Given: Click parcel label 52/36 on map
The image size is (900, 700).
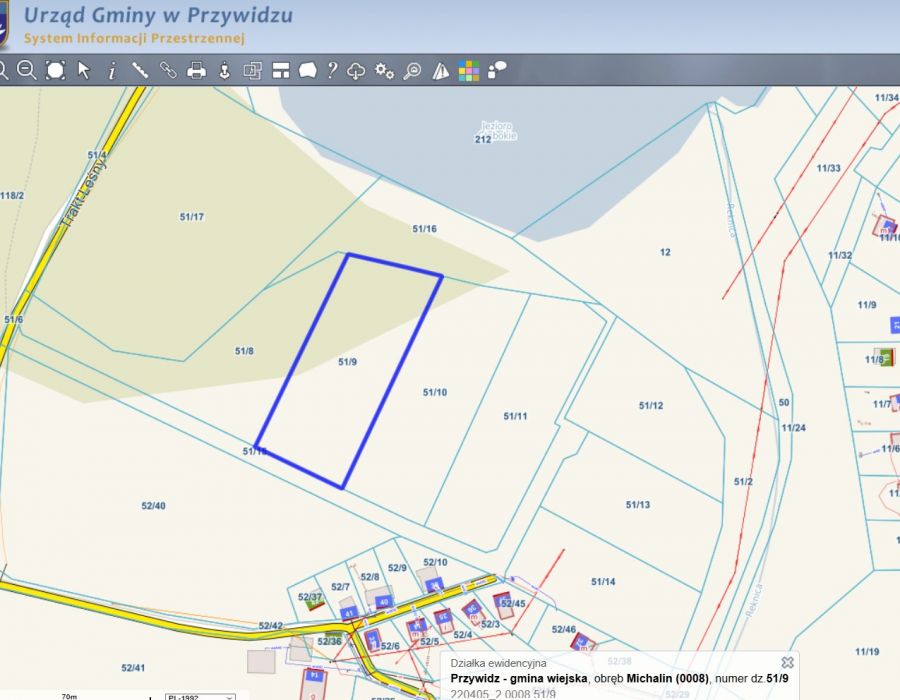Looking at the screenshot, I should (329, 641).
